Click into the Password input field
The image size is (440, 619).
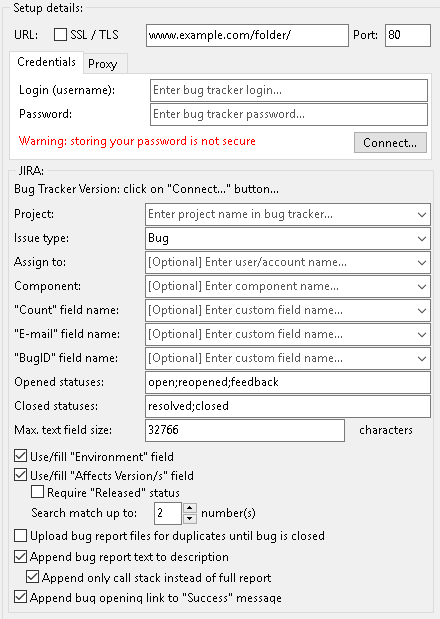click(289, 114)
